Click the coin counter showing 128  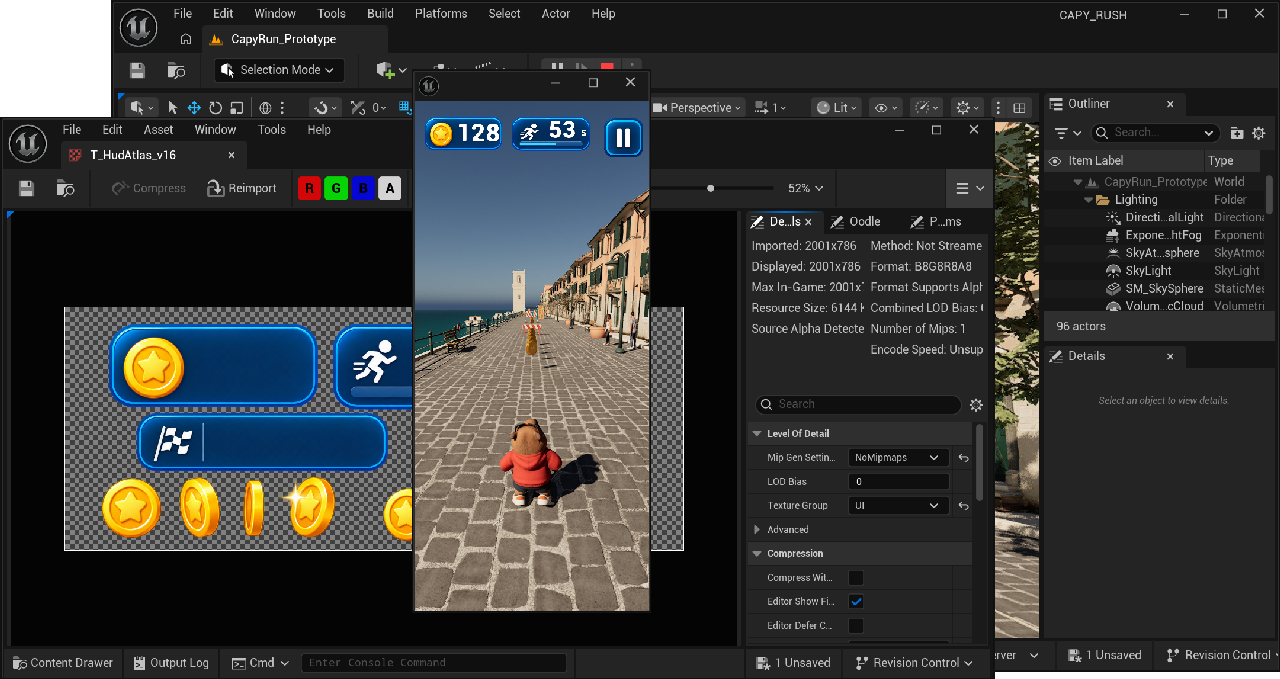tap(464, 133)
